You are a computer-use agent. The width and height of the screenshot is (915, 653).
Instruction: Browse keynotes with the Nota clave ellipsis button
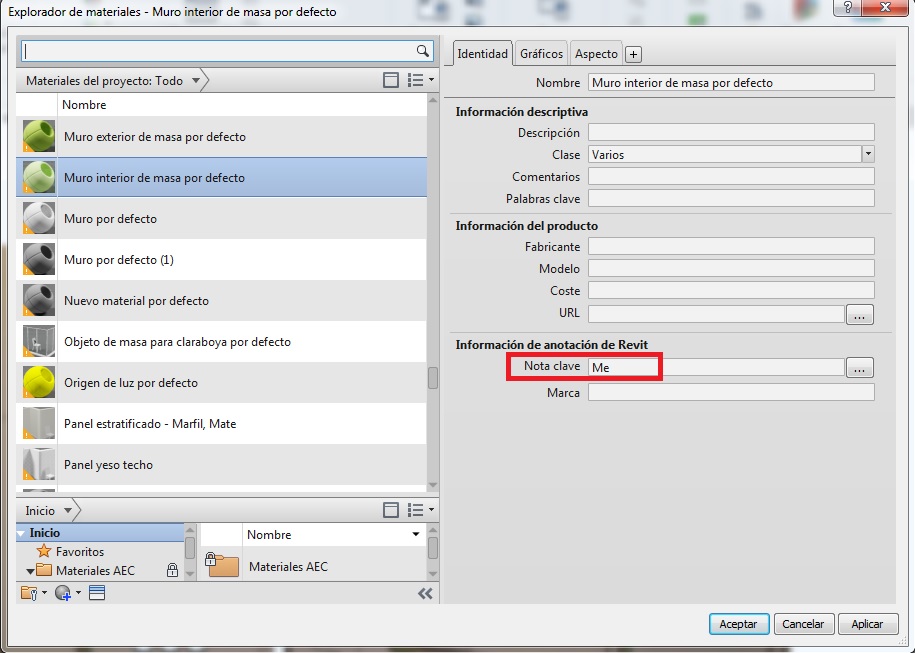pos(860,368)
